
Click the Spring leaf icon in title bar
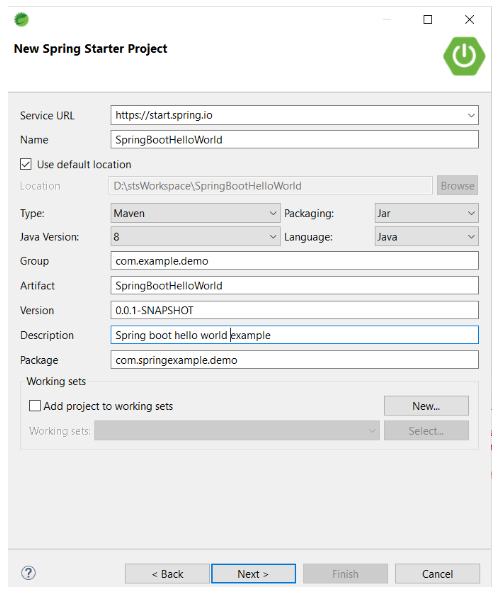(x=22, y=19)
